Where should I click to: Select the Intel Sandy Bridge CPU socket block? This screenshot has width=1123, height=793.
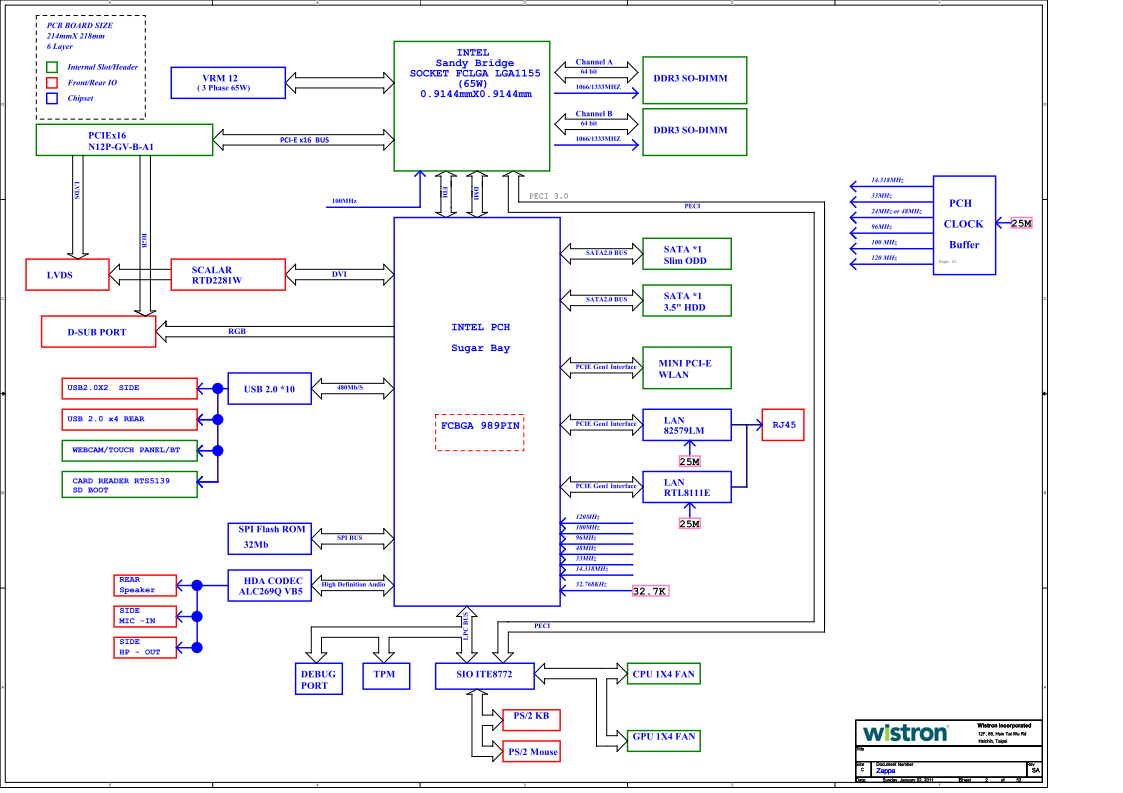(x=472, y=106)
